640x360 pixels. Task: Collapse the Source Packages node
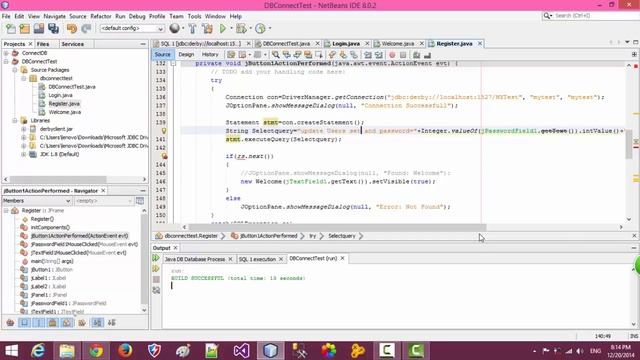(x=15, y=70)
